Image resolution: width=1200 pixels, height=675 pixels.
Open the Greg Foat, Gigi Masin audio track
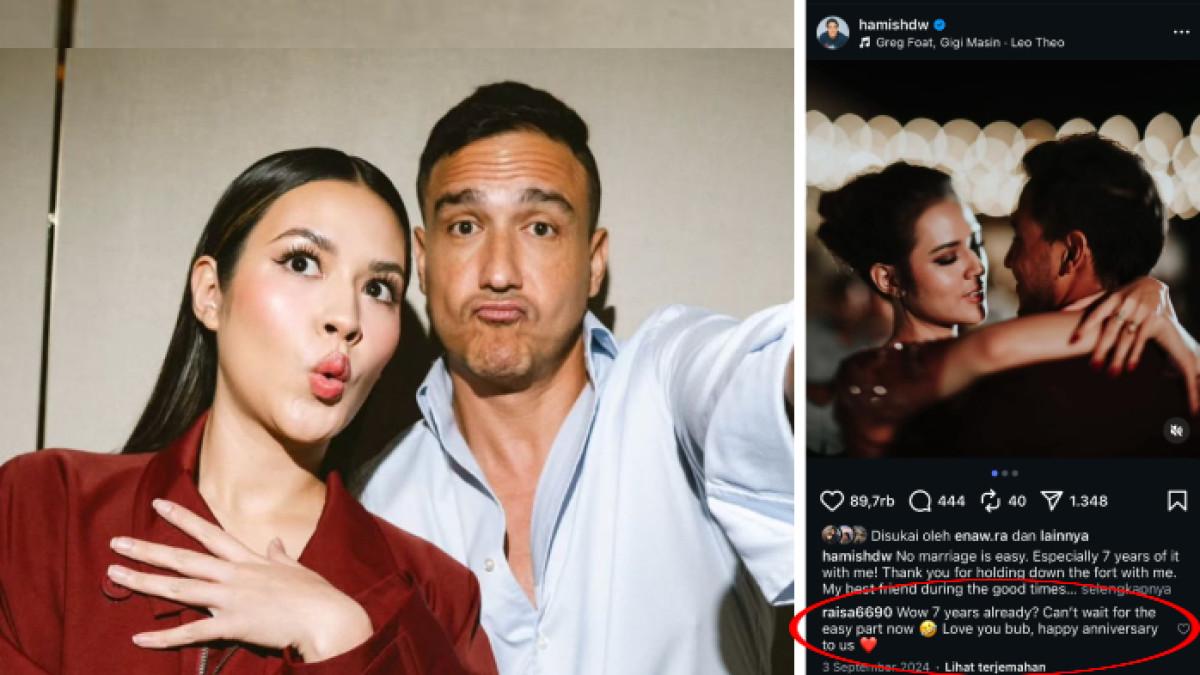coord(970,43)
